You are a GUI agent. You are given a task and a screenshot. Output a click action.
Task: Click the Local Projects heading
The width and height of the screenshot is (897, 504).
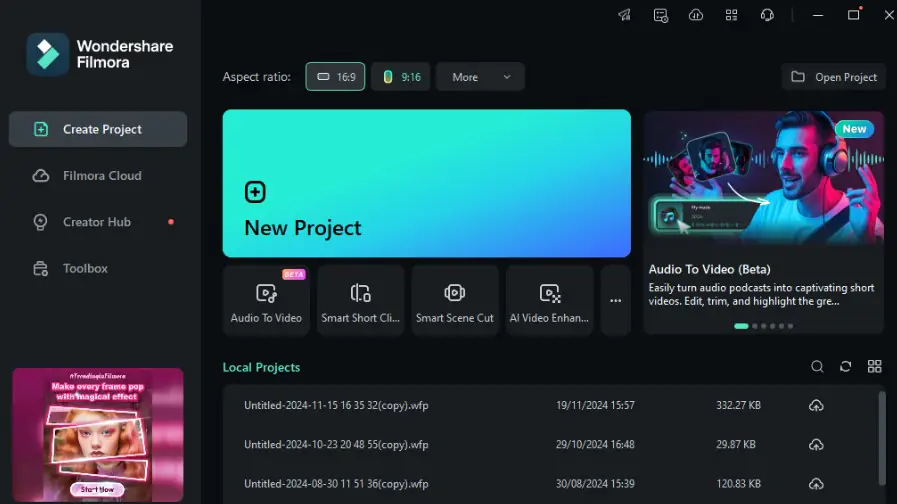261,367
